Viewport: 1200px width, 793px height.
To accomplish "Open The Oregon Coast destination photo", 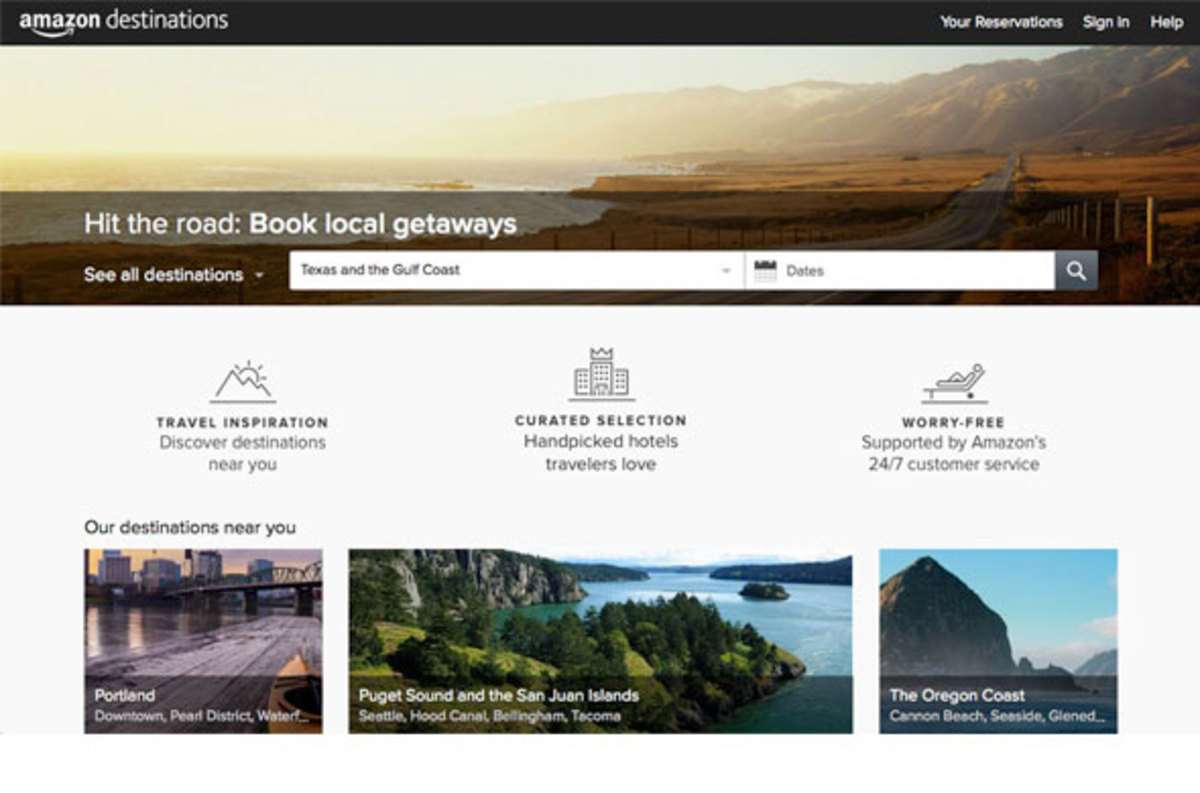I will (x=997, y=640).
